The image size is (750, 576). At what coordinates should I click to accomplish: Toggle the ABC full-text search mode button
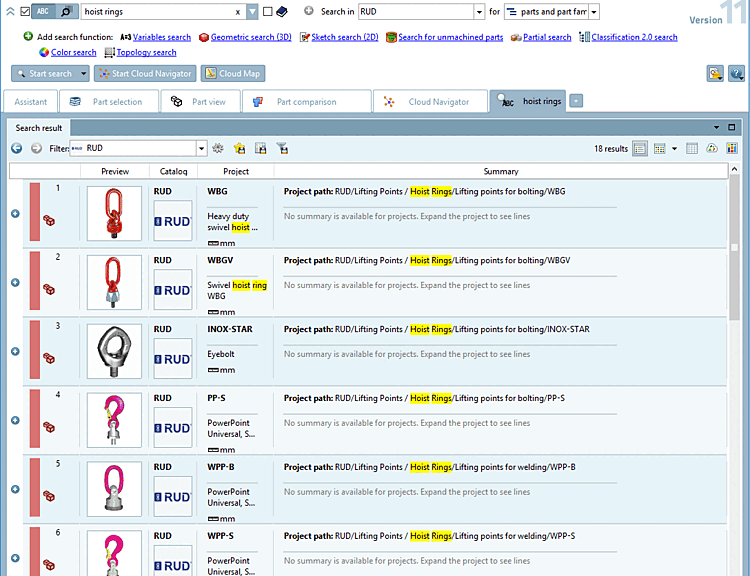[x=43, y=11]
